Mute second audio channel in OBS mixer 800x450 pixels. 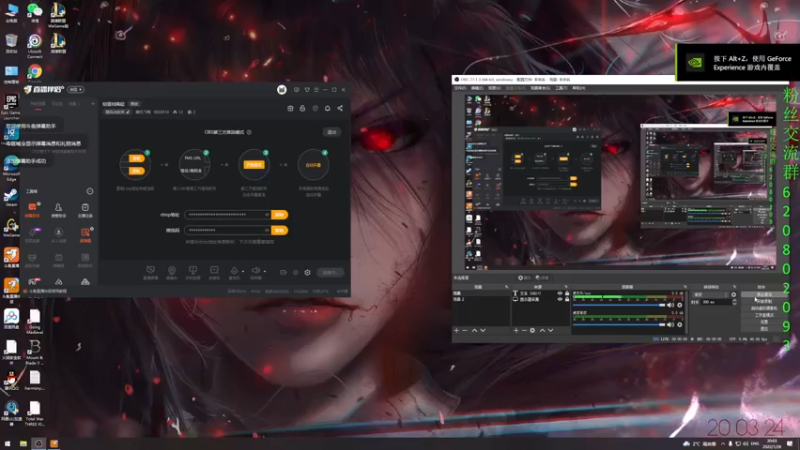(670, 324)
